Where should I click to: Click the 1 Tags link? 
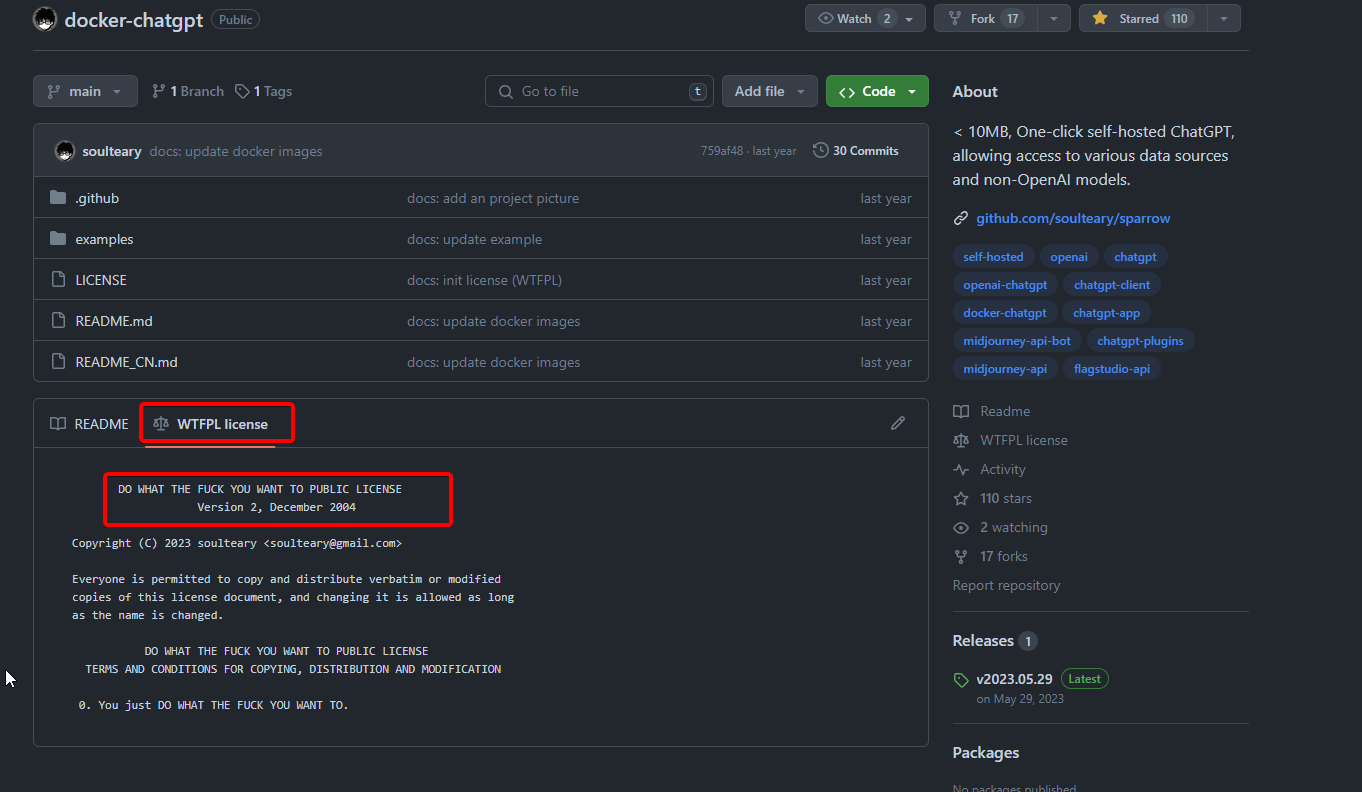pyautogui.click(x=264, y=91)
